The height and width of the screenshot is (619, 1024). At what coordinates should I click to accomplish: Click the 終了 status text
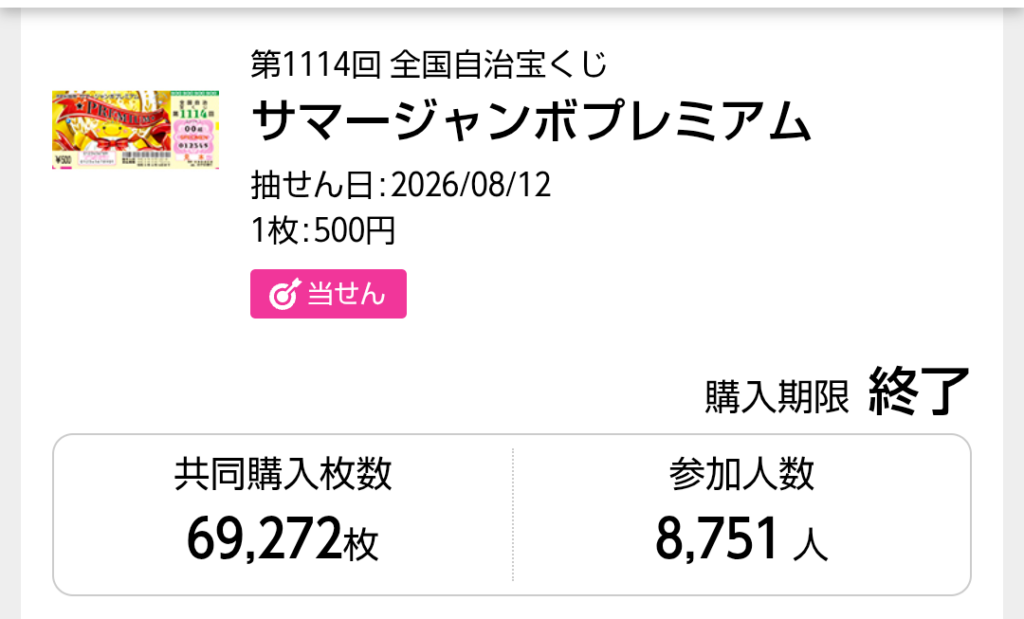(919, 390)
